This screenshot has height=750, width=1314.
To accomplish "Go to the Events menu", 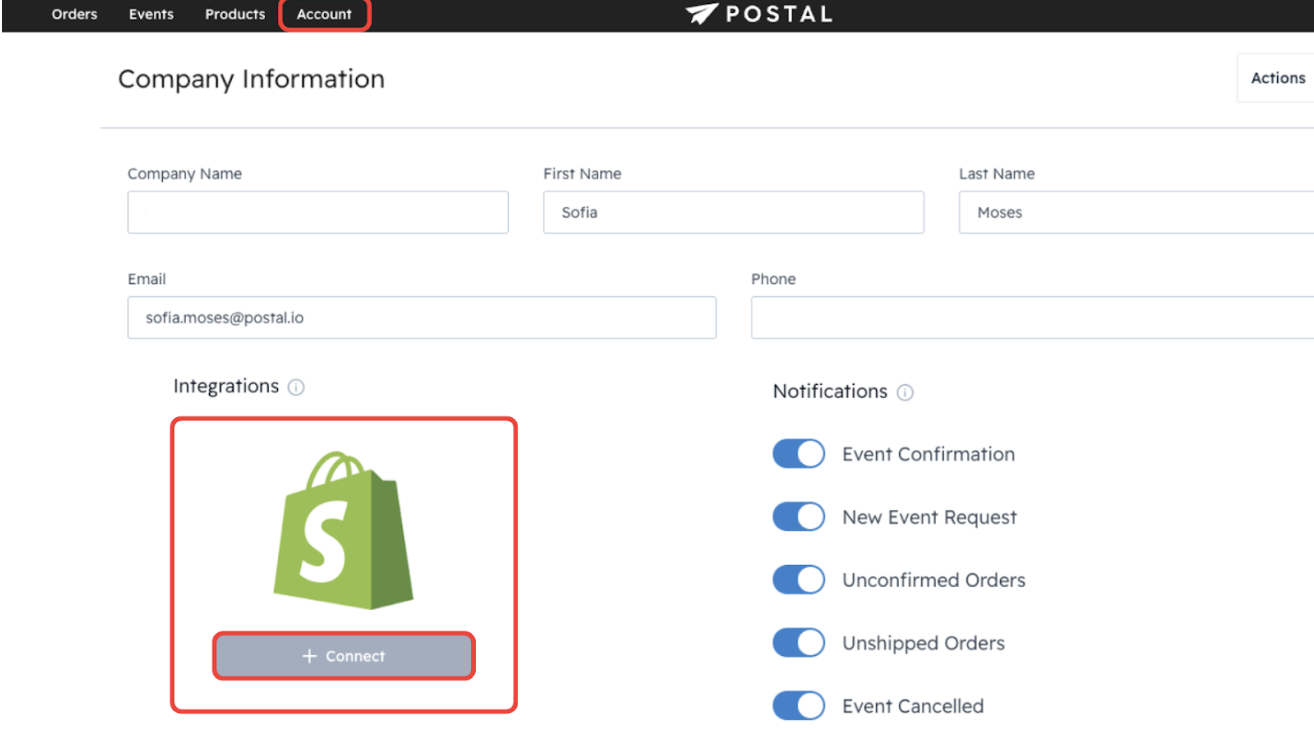I will 151,15.
